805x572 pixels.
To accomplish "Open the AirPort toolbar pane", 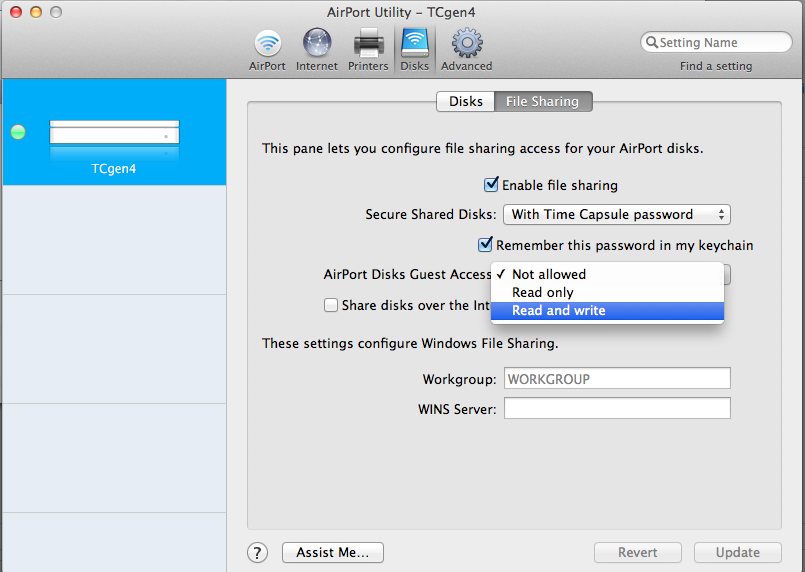I will pyautogui.click(x=267, y=50).
